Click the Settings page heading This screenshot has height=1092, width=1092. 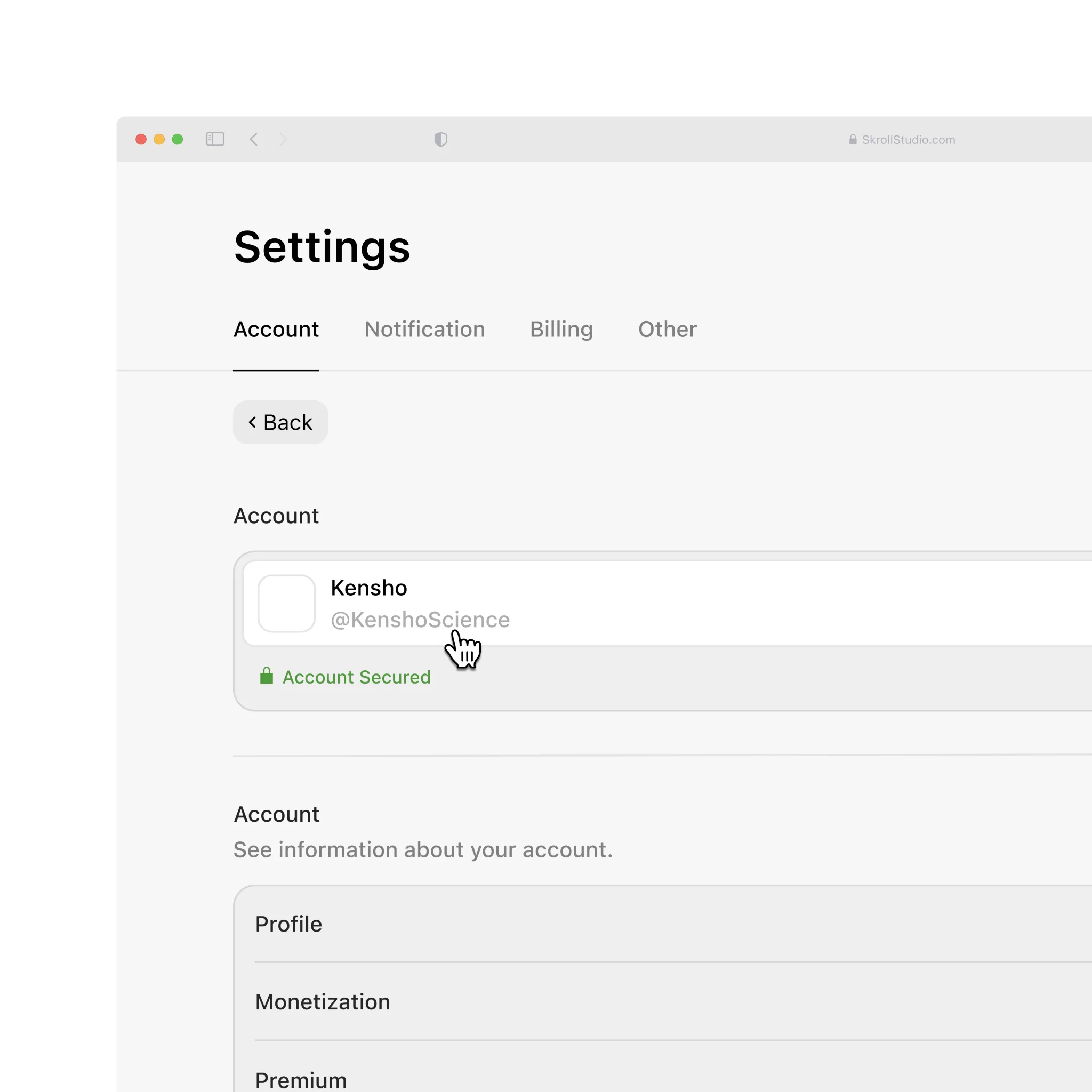pos(322,248)
